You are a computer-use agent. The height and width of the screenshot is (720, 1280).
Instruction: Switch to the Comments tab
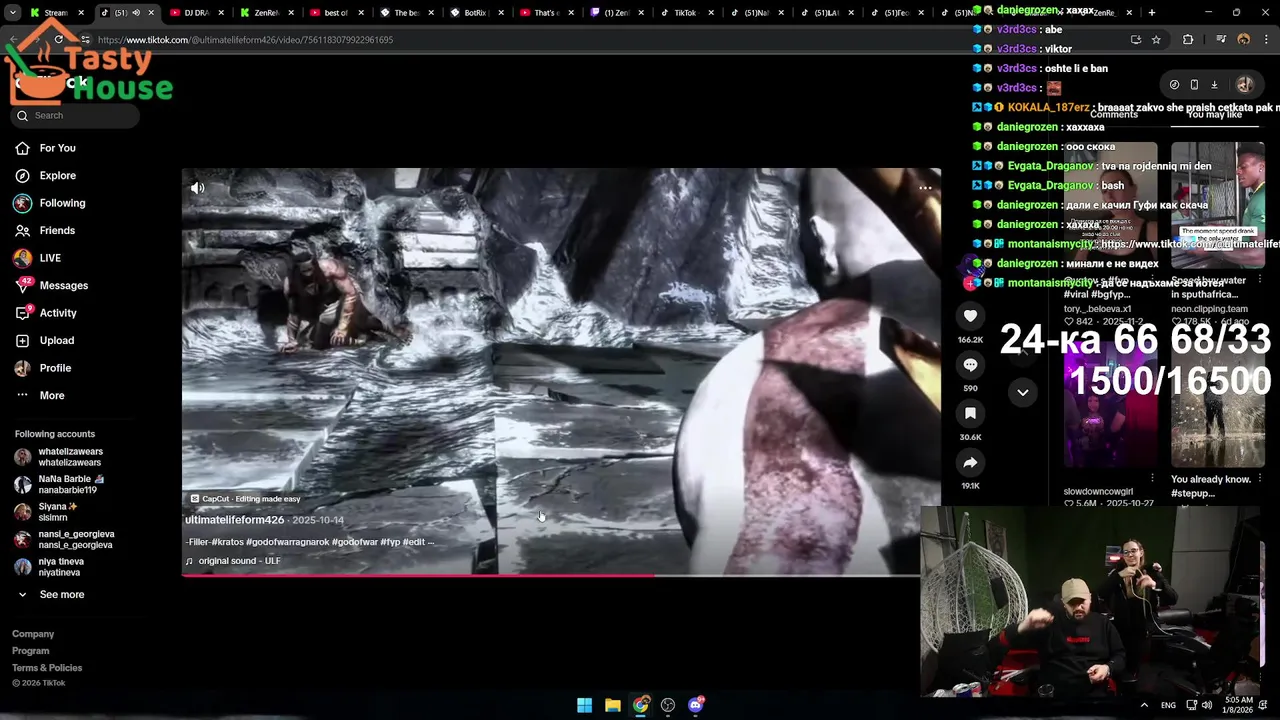(x=1114, y=114)
